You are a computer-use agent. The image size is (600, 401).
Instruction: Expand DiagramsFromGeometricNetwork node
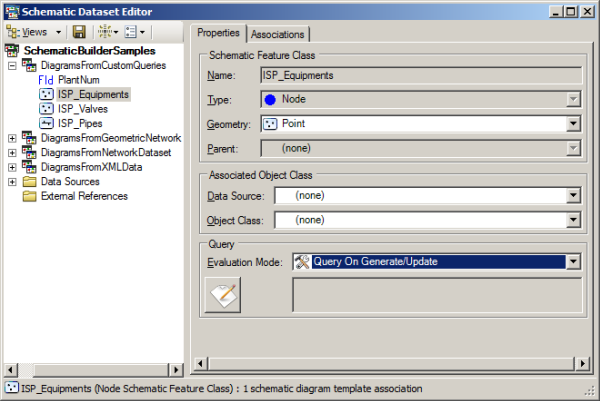click(12, 138)
